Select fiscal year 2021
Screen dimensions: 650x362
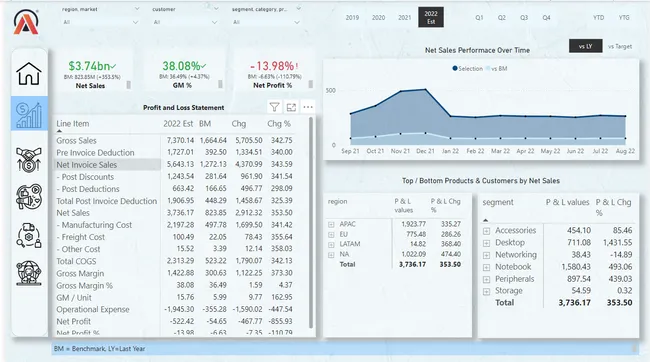click(x=405, y=17)
